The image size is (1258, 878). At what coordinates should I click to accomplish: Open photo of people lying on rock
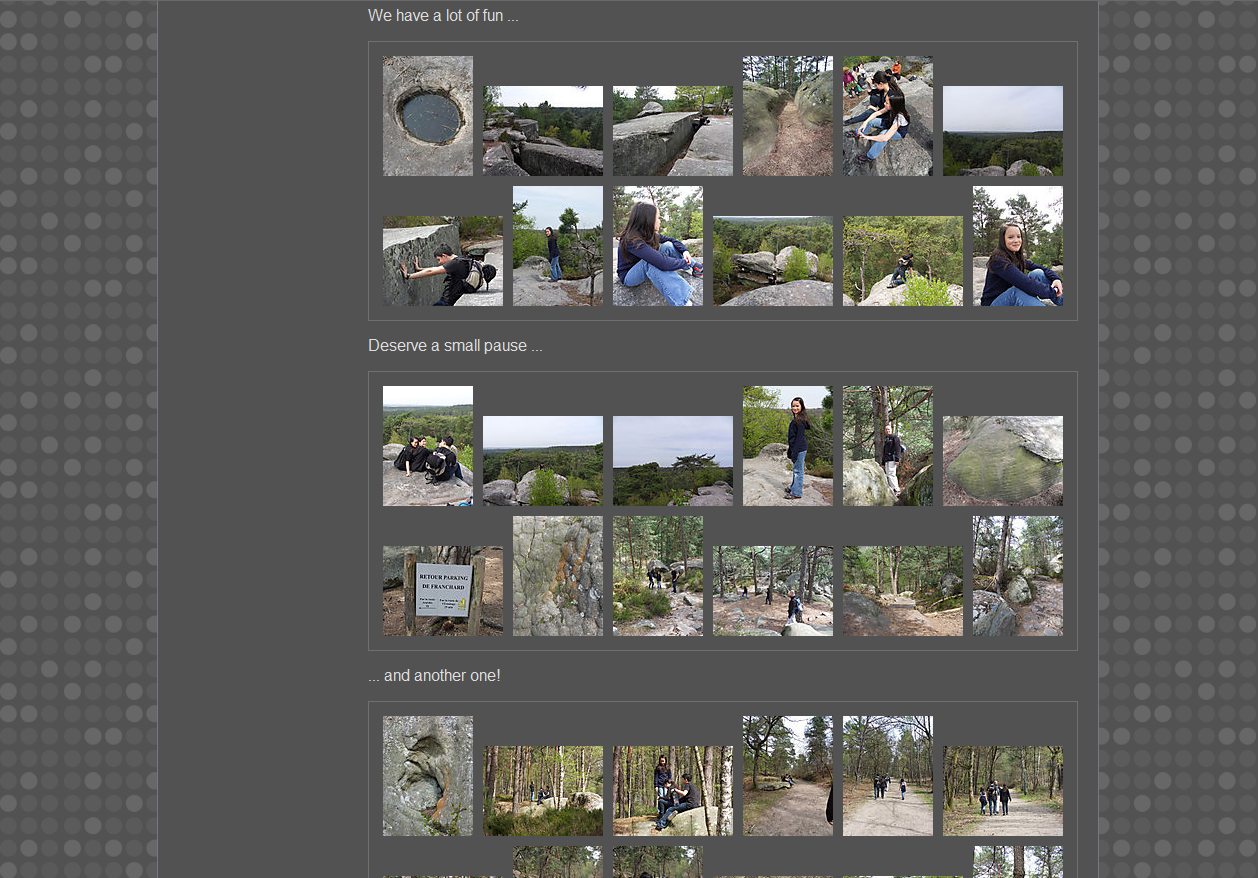[x=427, y=446]
